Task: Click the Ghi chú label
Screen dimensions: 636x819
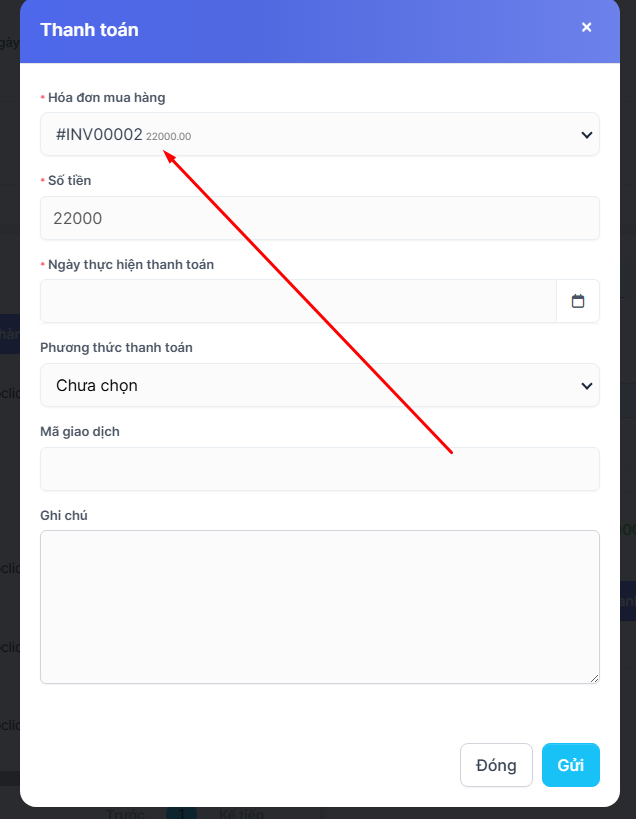Action: [x=62, y=515]
